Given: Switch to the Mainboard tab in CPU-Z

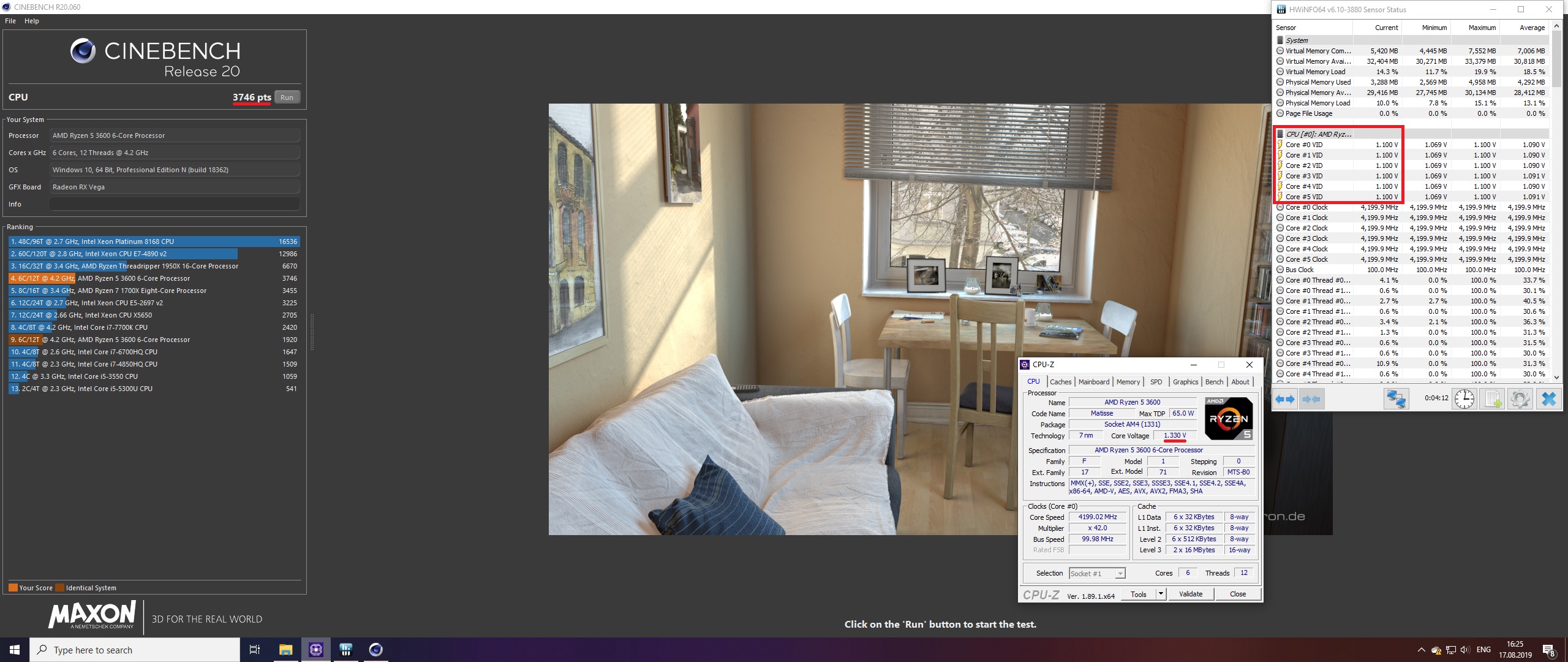Looking at the screenshot, I should coord(1093,382).
